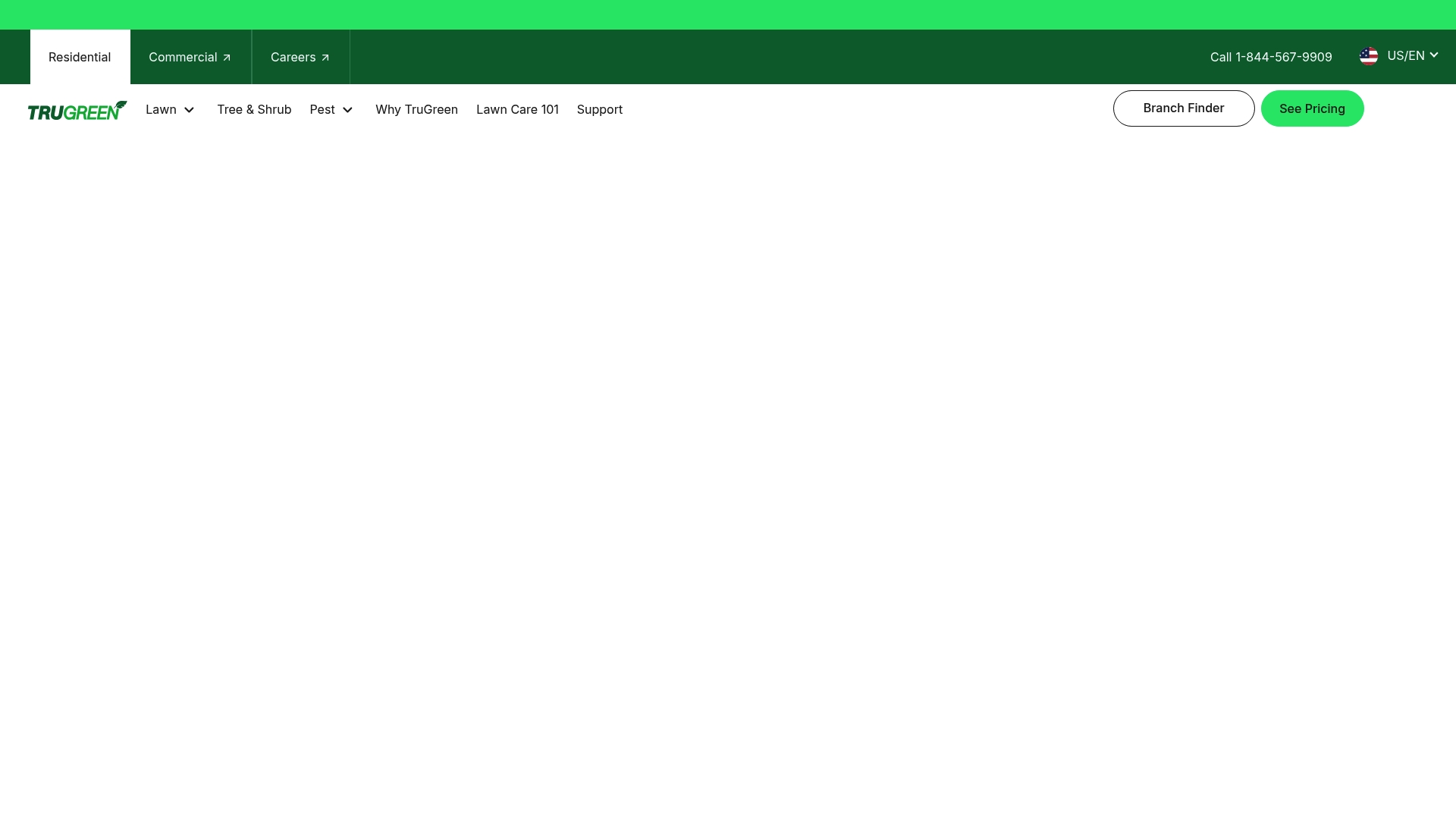Screen dimensions: 1456x819
Task: Open the Commercial section
Action: pyautogui.click(x=183, y=57)
